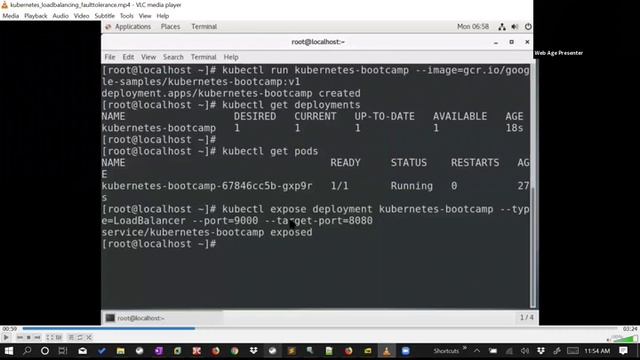
Task: Open the VLC Help menu
Action: coord(162,16)
